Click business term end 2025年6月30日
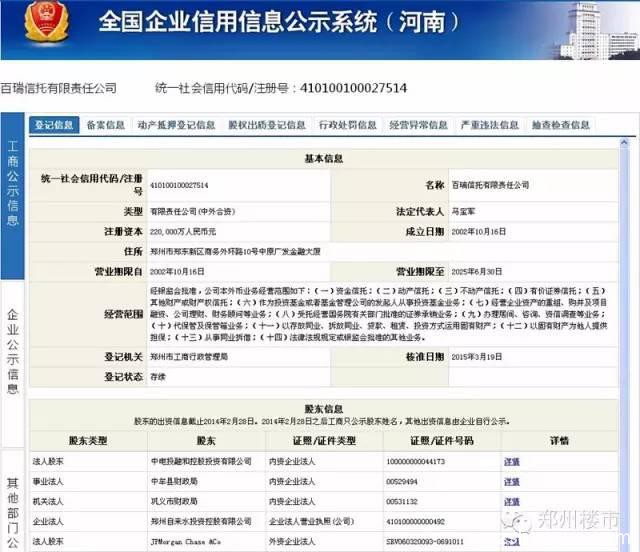Image resolution: width=640 pixels, height=552 pixels. click(477, 272)
